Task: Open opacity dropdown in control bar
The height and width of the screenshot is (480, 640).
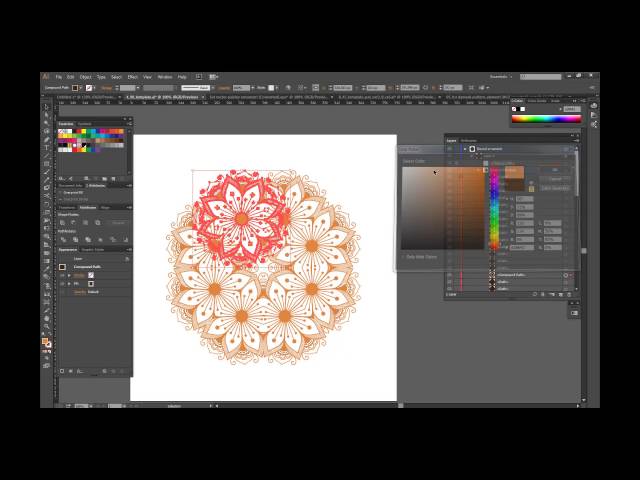Action: click(x=253, y=88)
